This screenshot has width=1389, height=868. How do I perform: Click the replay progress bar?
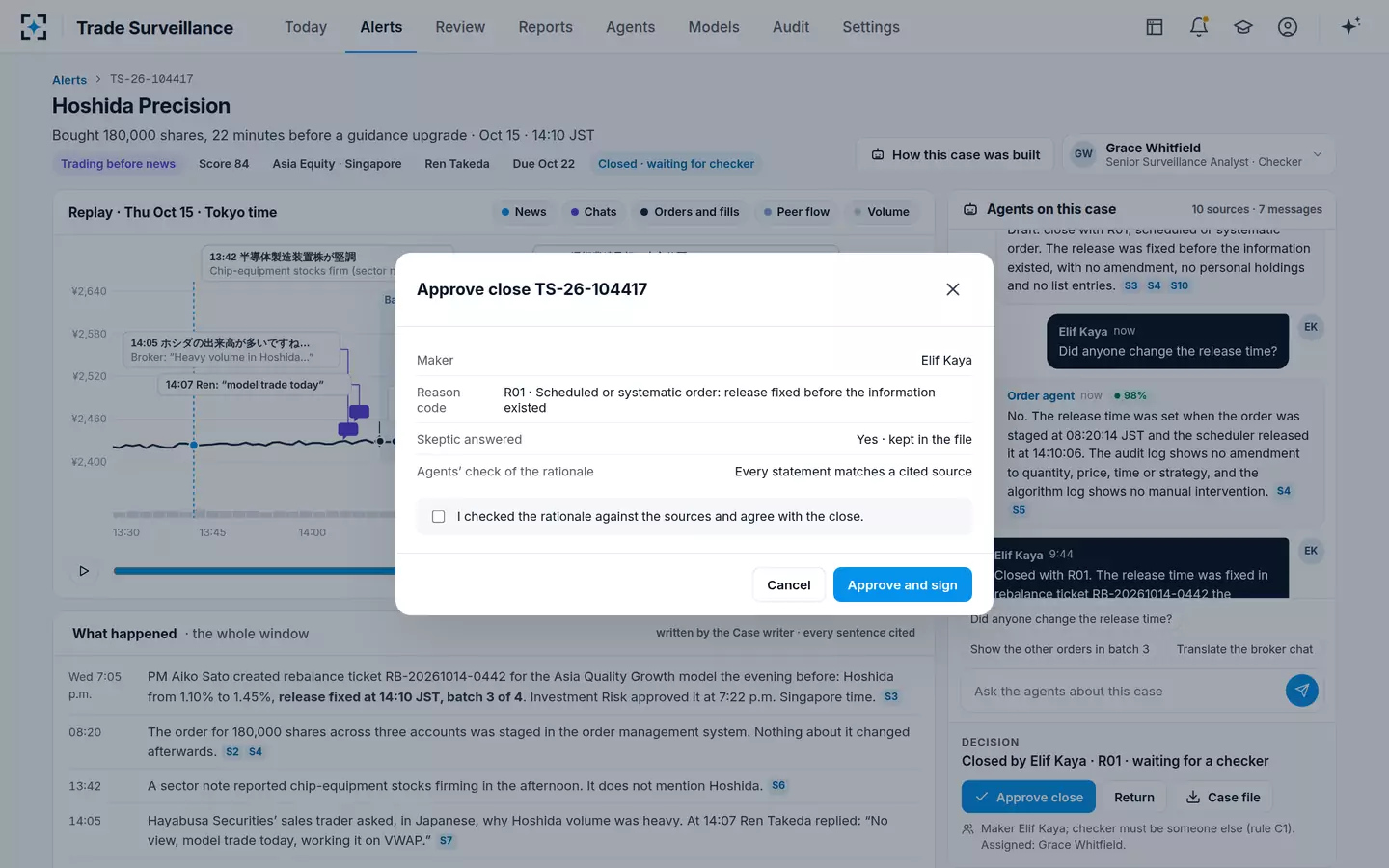coord(255,571)
